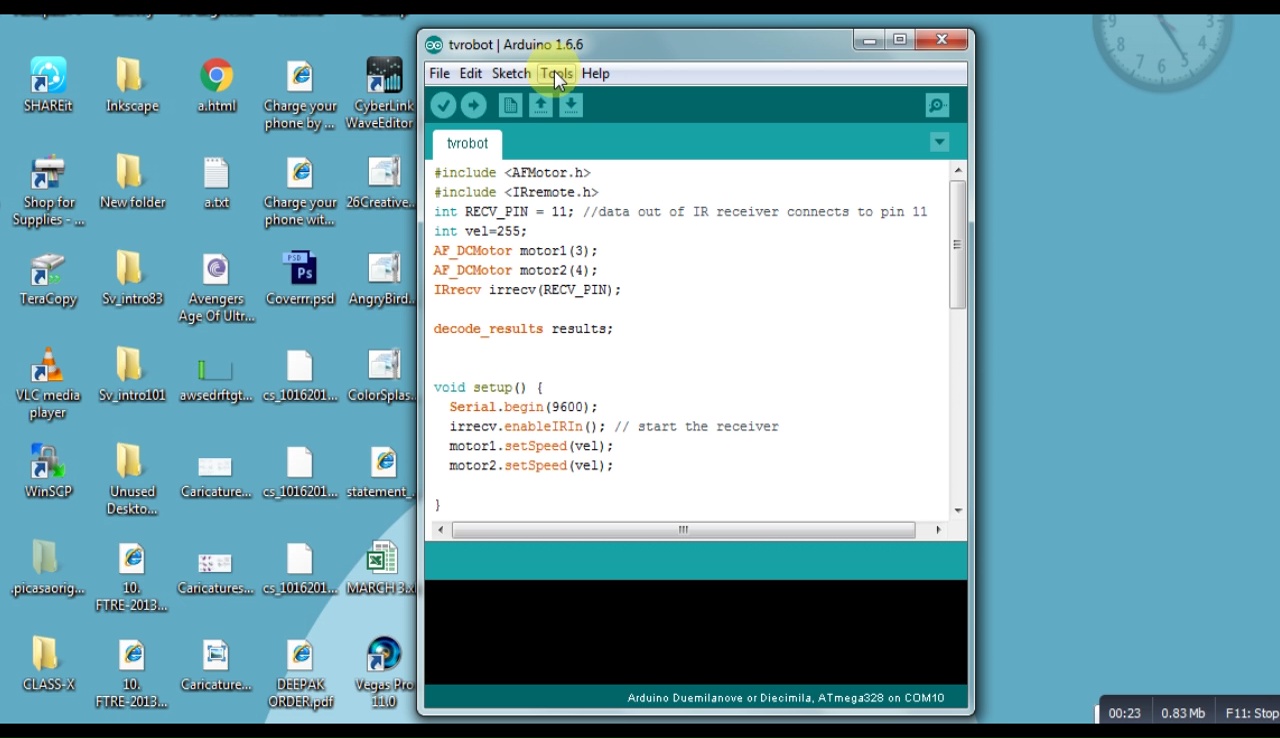Click the AF_DCMotor motor1(3); line

[516, 251]
